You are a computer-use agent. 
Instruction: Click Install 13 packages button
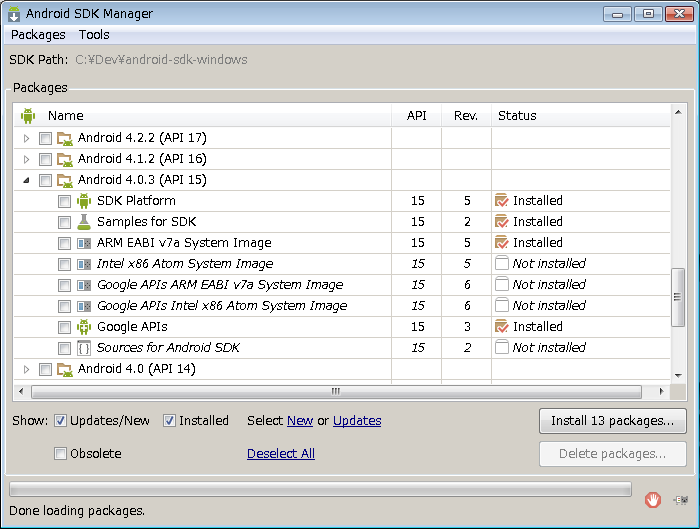[x=612, y=421]
